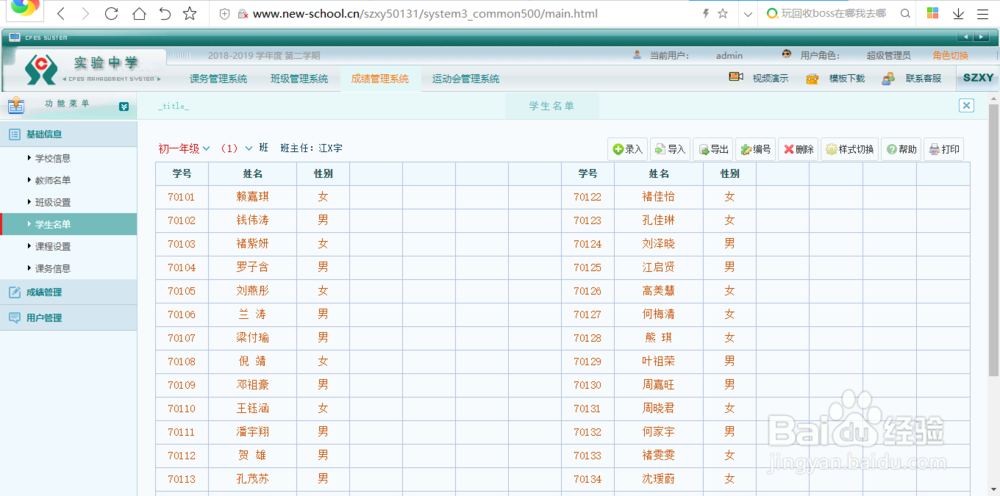Select student 赖嘉琪 name cell
Image resolution: width=1000 pixels, height=496 pixels.
[x=253, y=197]
